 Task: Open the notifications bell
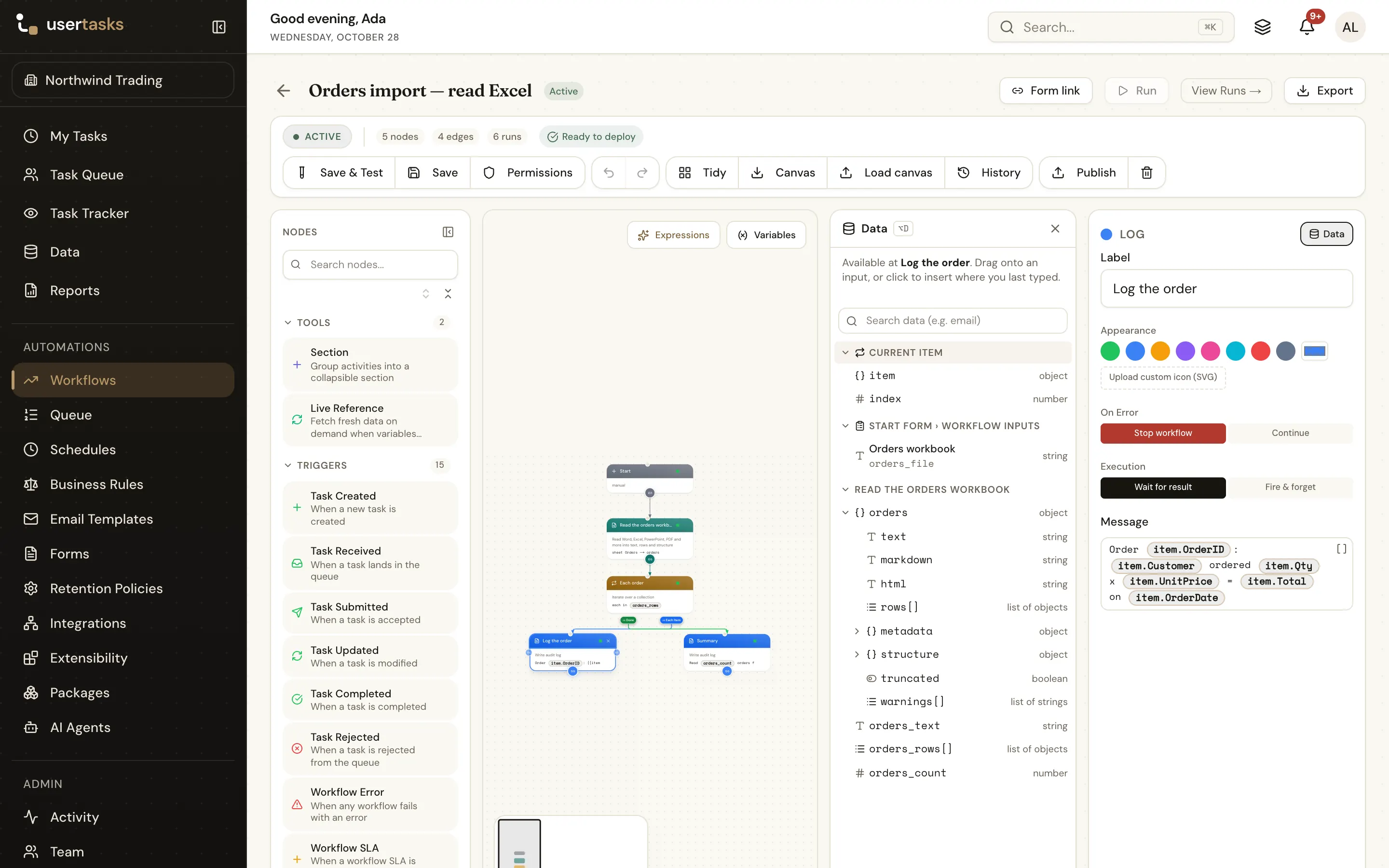click(x=1307, y=27)
